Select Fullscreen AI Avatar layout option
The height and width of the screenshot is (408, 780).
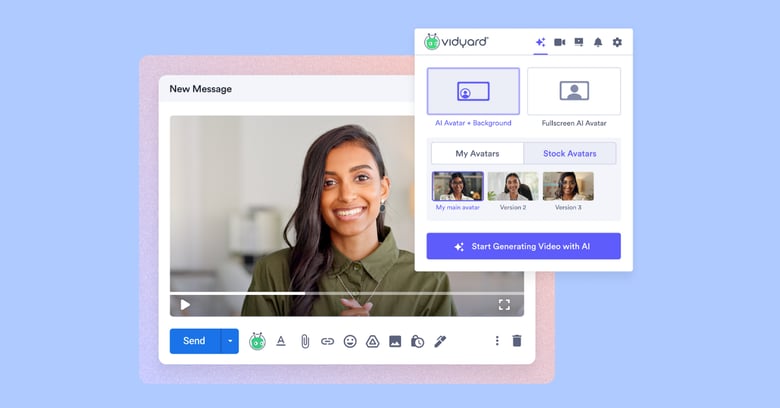pyautogui.click(x=574, y=91)
